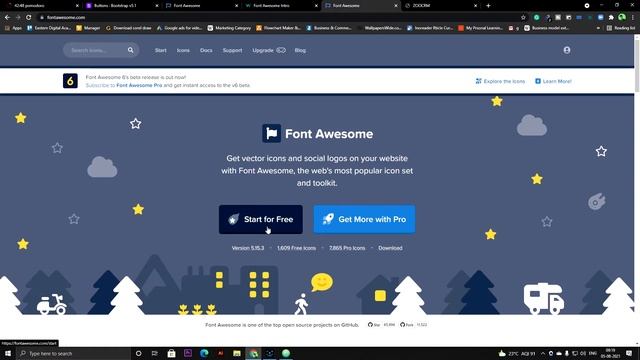Click the white camper van icon
The image size is (640, 360).
[544, 298]
